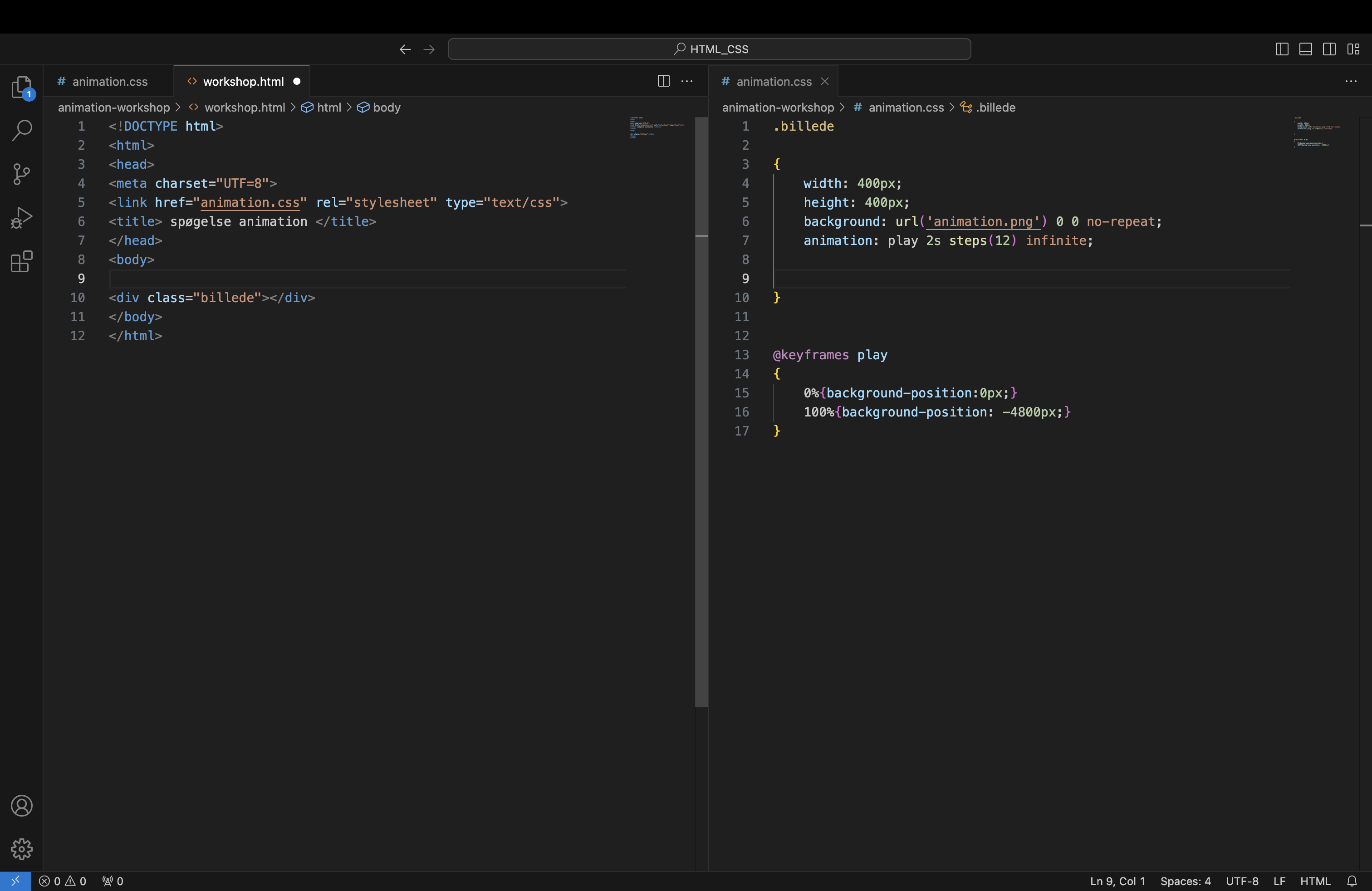Click animation: play 2s steps(12) line

(x=948, y=240)
